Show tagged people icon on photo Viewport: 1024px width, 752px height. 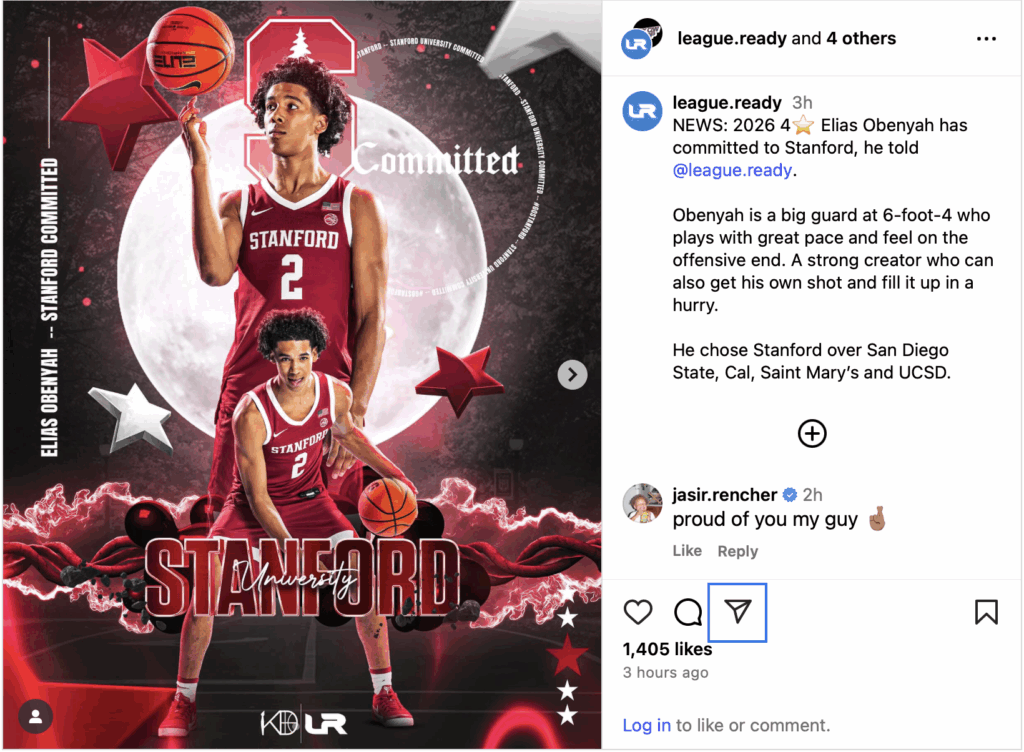point(36,717)
